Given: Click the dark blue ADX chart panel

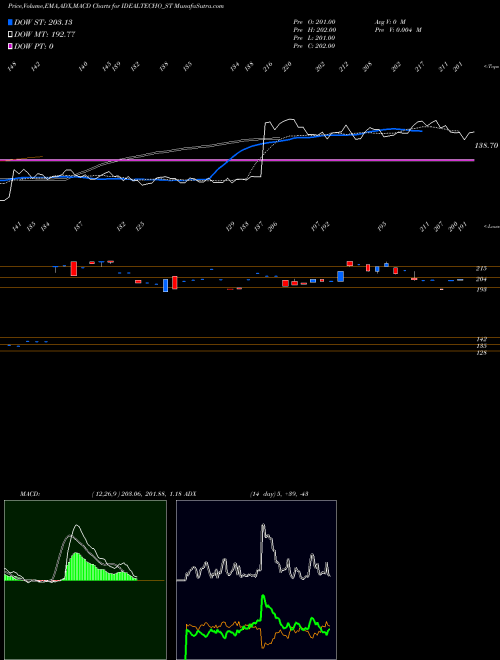Looking at the screenshot, I should coord(256,580).
